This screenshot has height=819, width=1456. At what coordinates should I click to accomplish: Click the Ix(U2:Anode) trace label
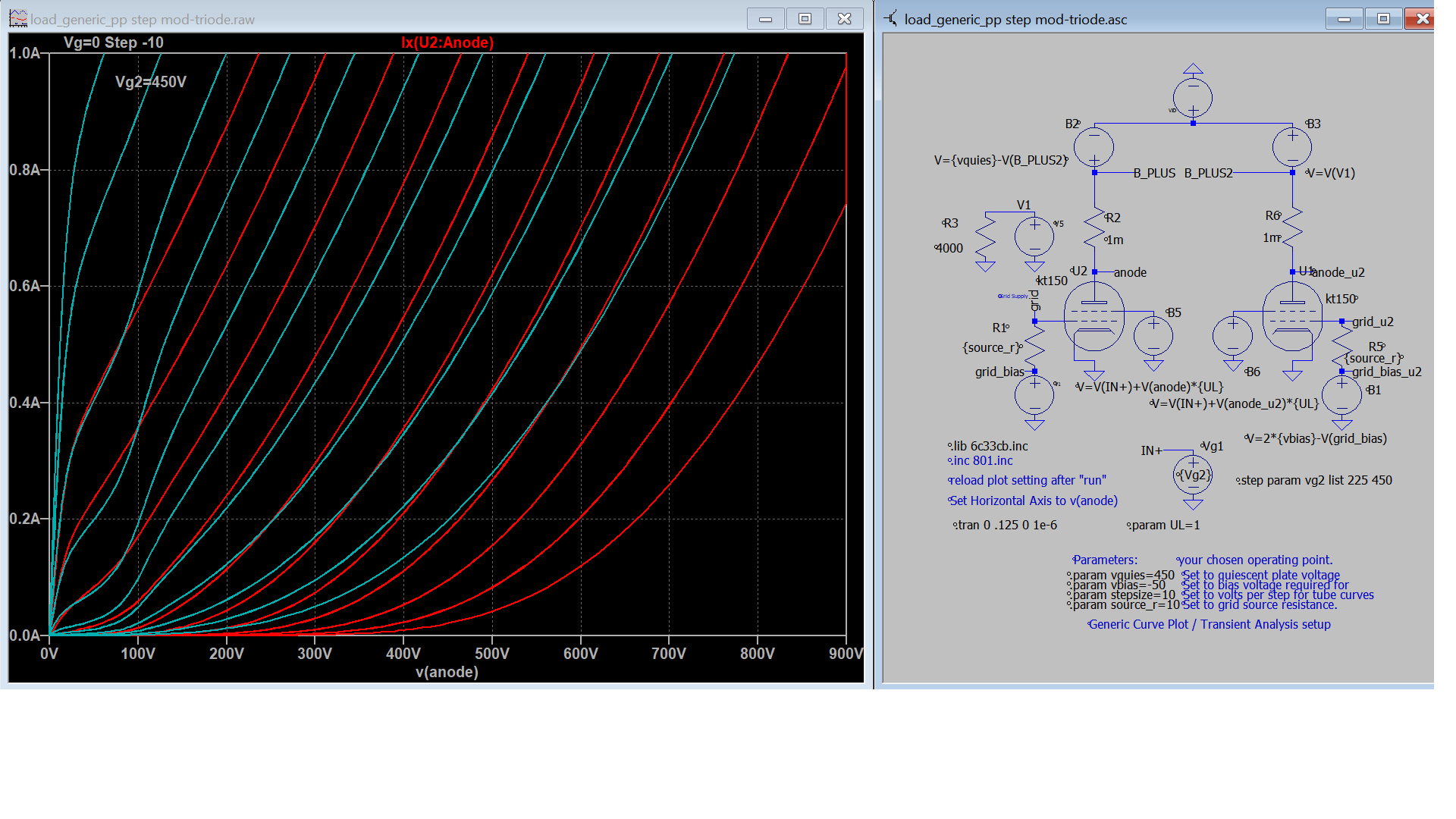(x=447, y=43)
